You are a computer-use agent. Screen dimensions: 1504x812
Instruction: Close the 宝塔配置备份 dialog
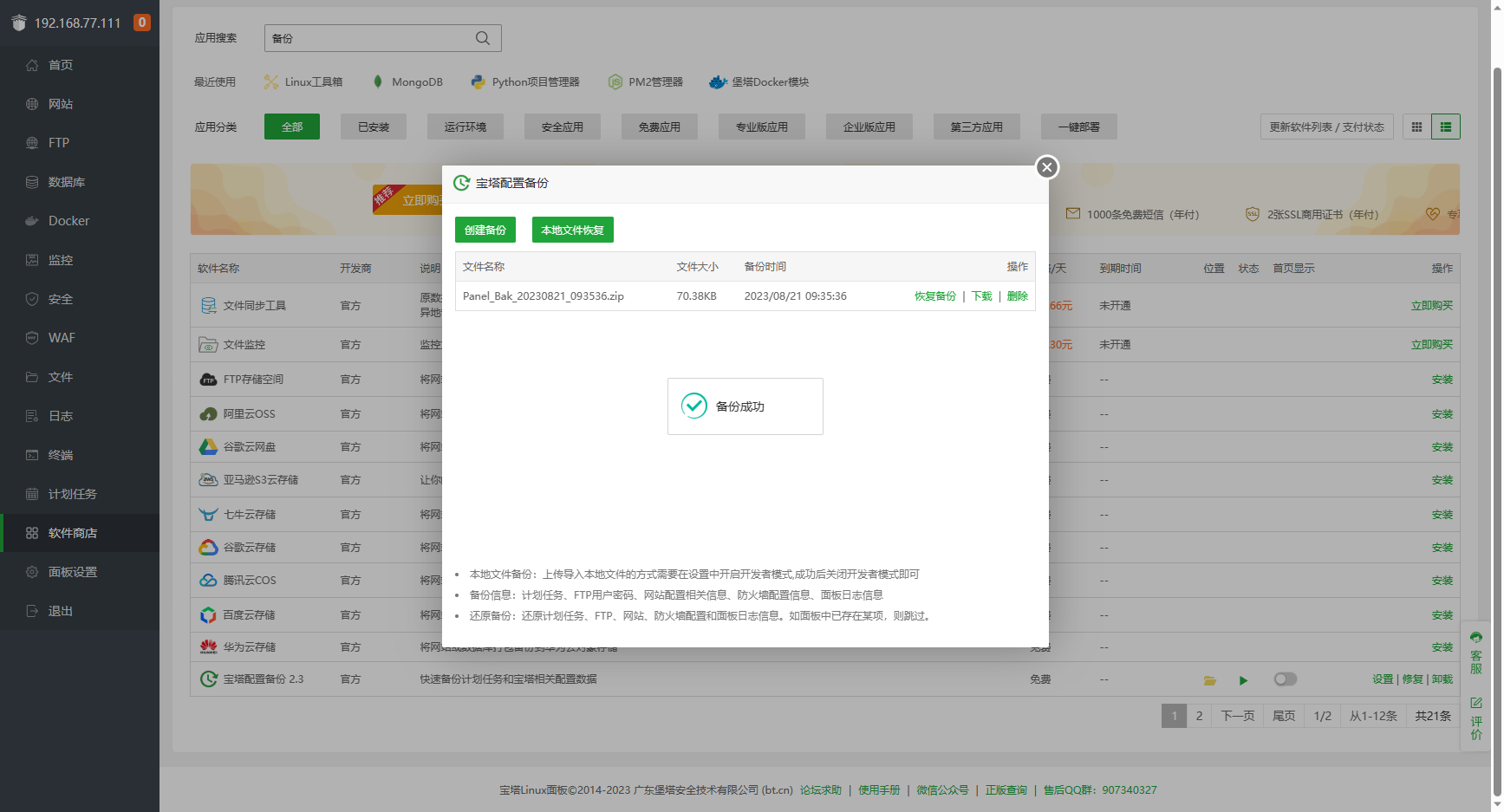(1047, 167)
